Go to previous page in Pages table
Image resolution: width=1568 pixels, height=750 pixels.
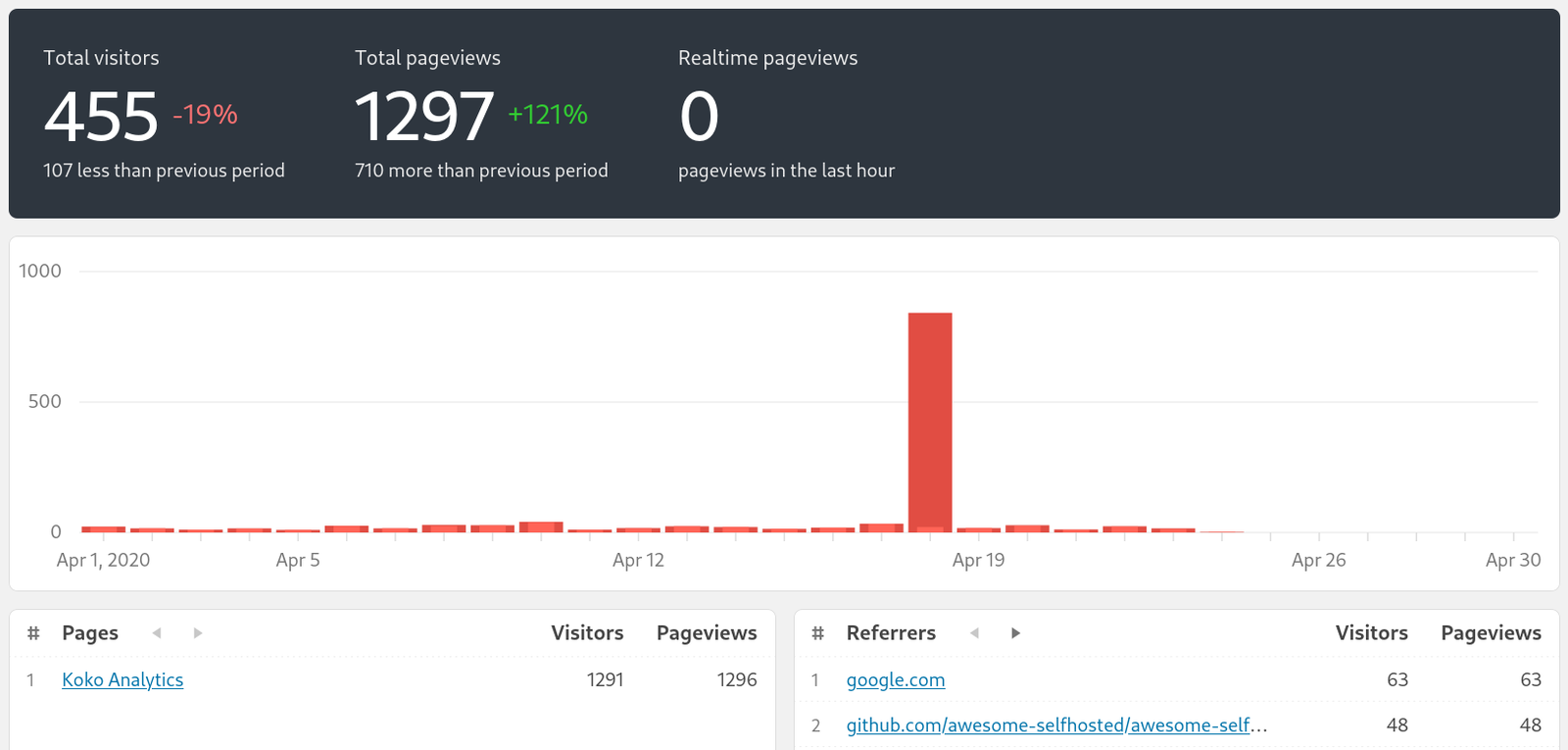coord(157,633)
